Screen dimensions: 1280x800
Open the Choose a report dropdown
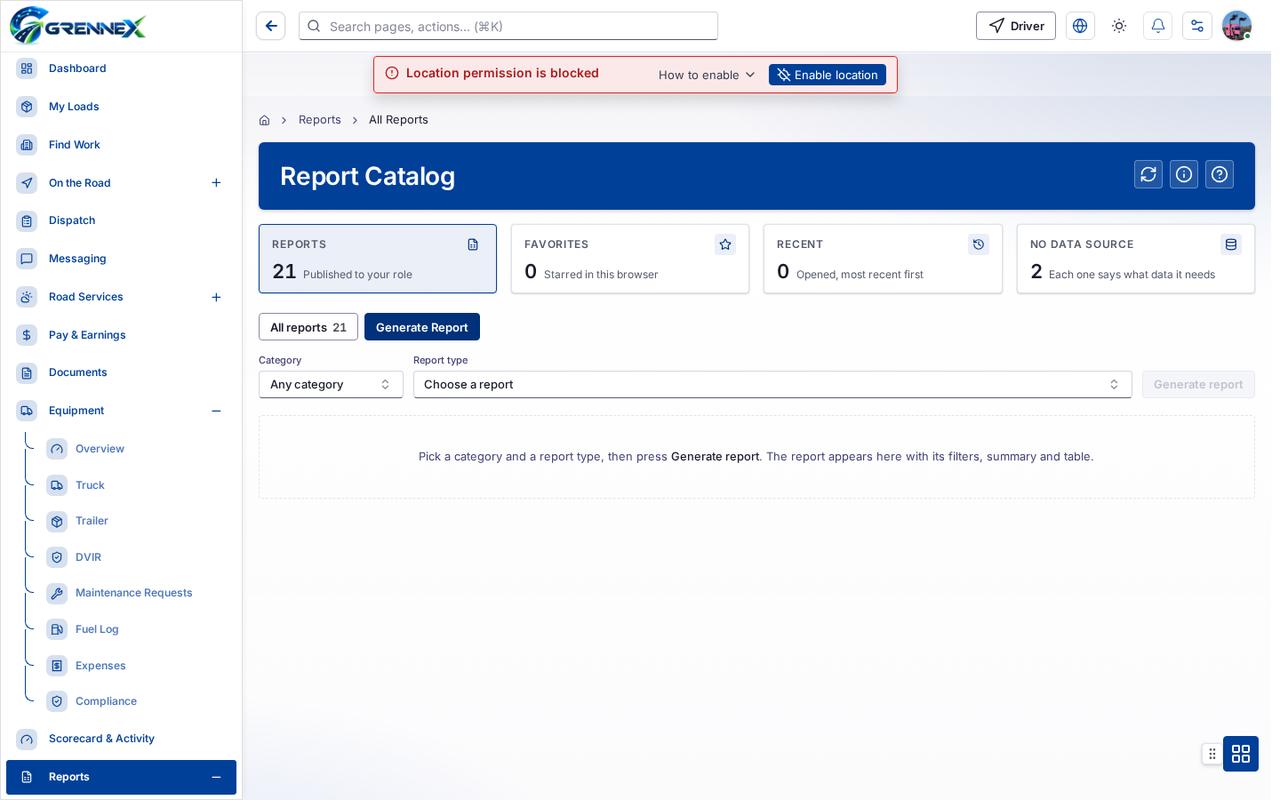(x=772, y=384)
